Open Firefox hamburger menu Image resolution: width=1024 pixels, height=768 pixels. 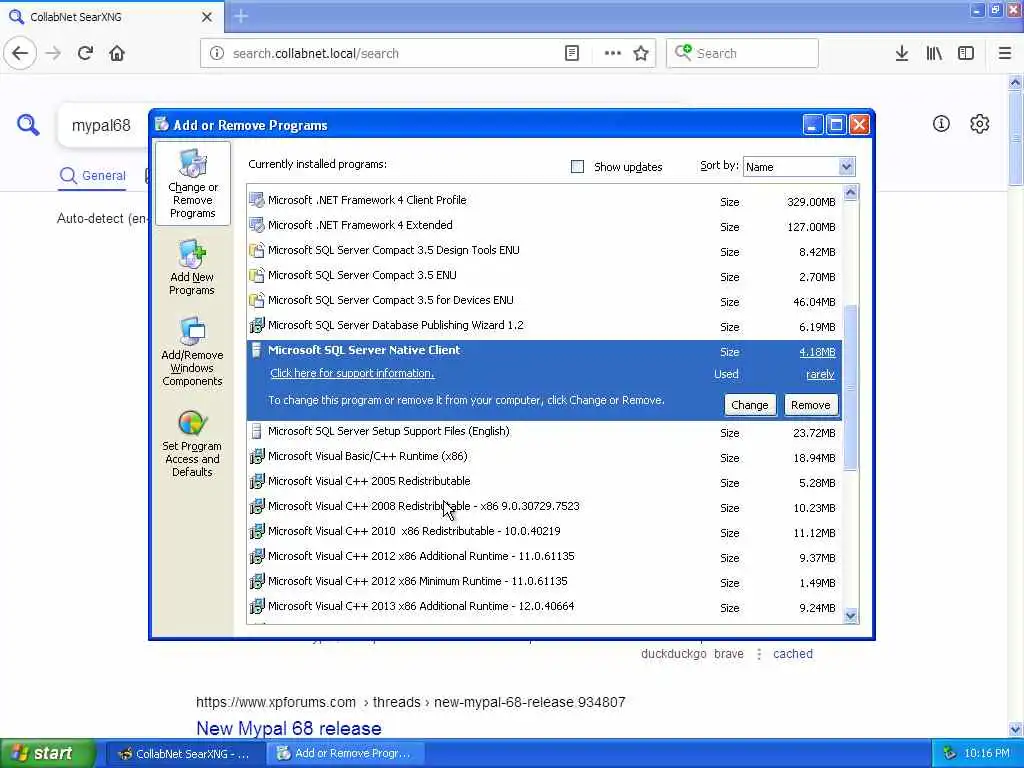tap(1005, 53)
